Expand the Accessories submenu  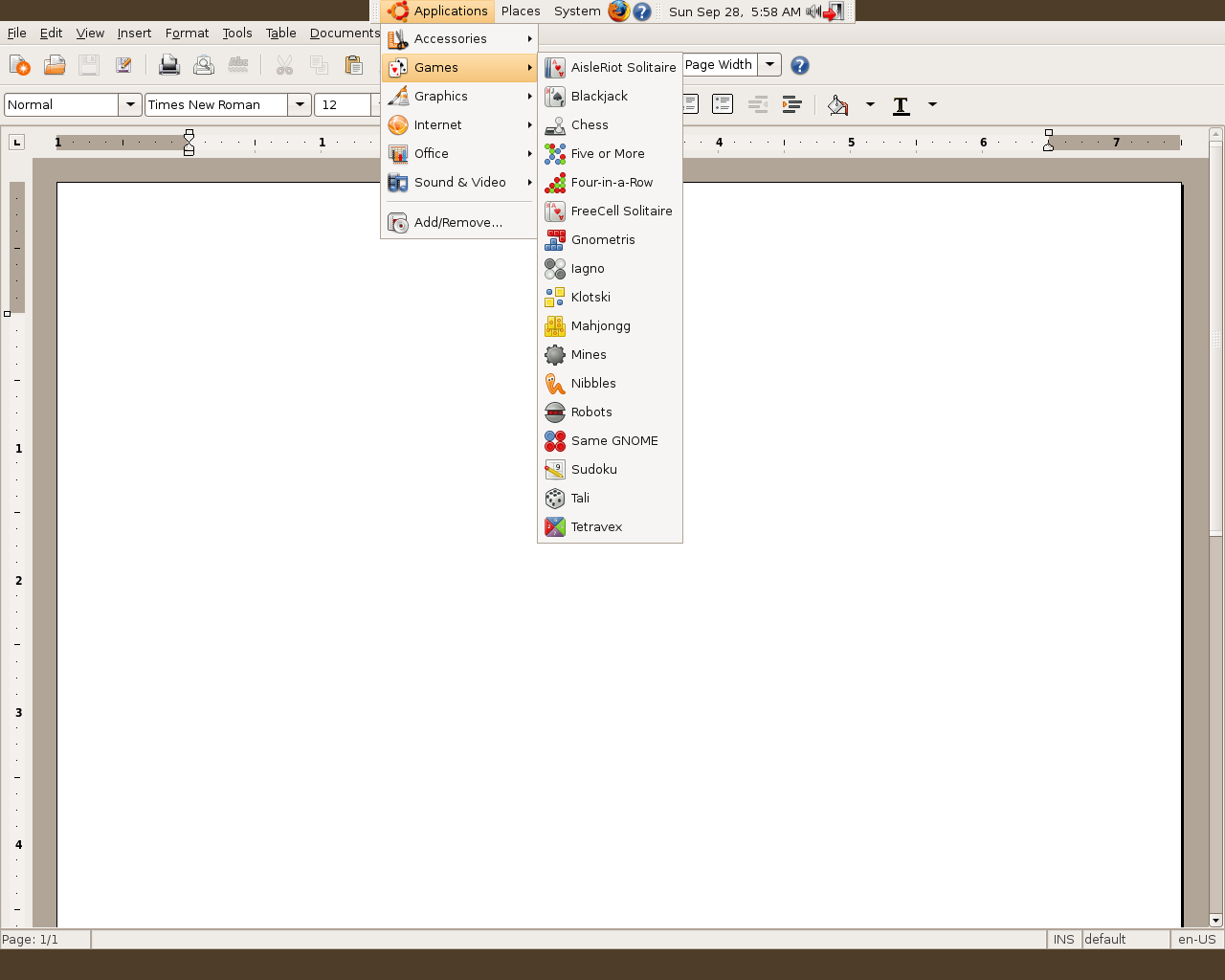pyautogui.click(x=459, y=38)
